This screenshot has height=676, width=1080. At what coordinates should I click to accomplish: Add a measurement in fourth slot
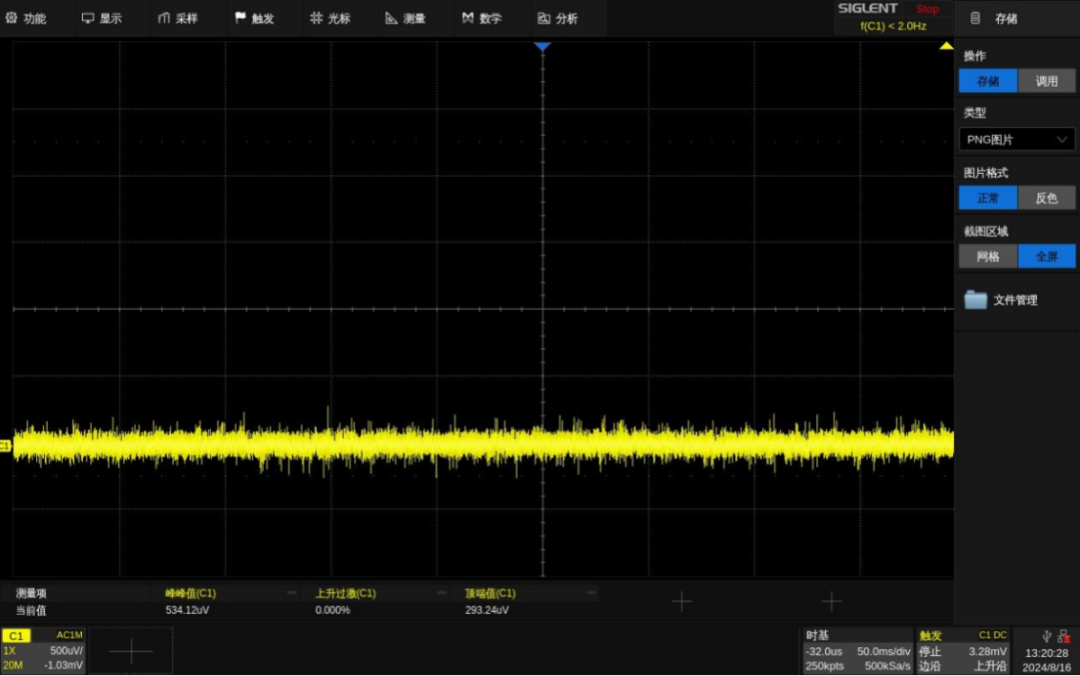click(681, 602)
